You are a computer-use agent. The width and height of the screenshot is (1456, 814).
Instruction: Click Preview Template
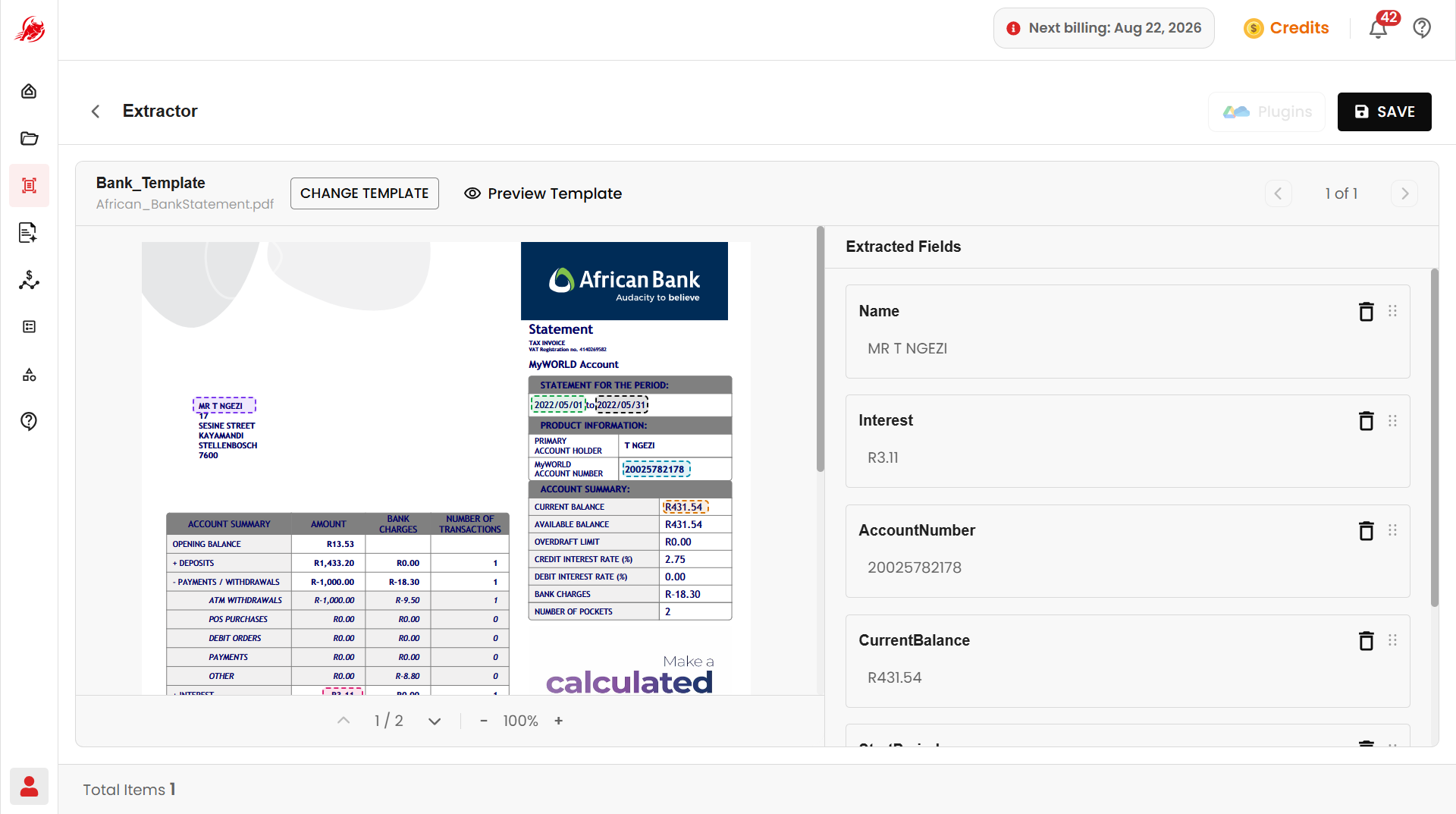click(x=543, y=193)
